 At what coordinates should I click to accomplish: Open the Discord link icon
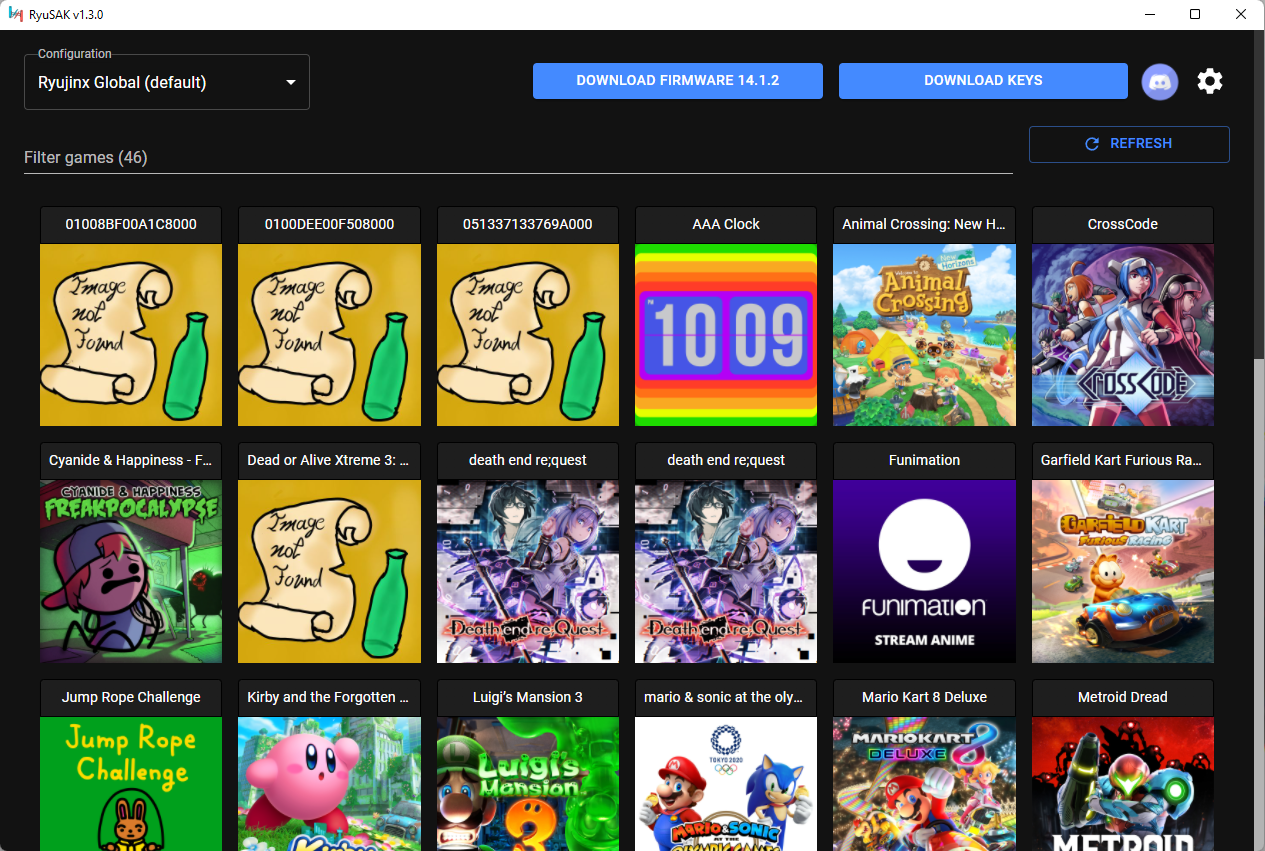(x=1160, y=81)
